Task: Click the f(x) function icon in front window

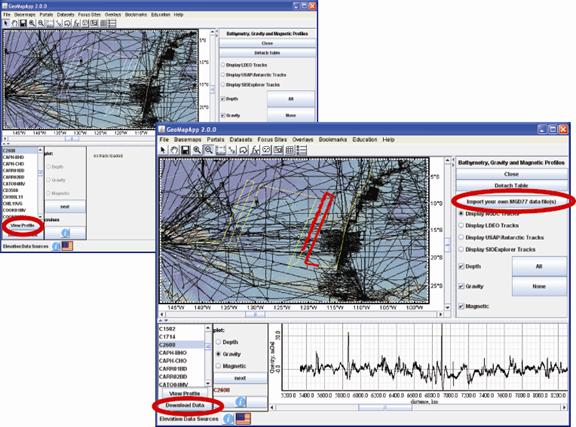Action: coord(255,150)
